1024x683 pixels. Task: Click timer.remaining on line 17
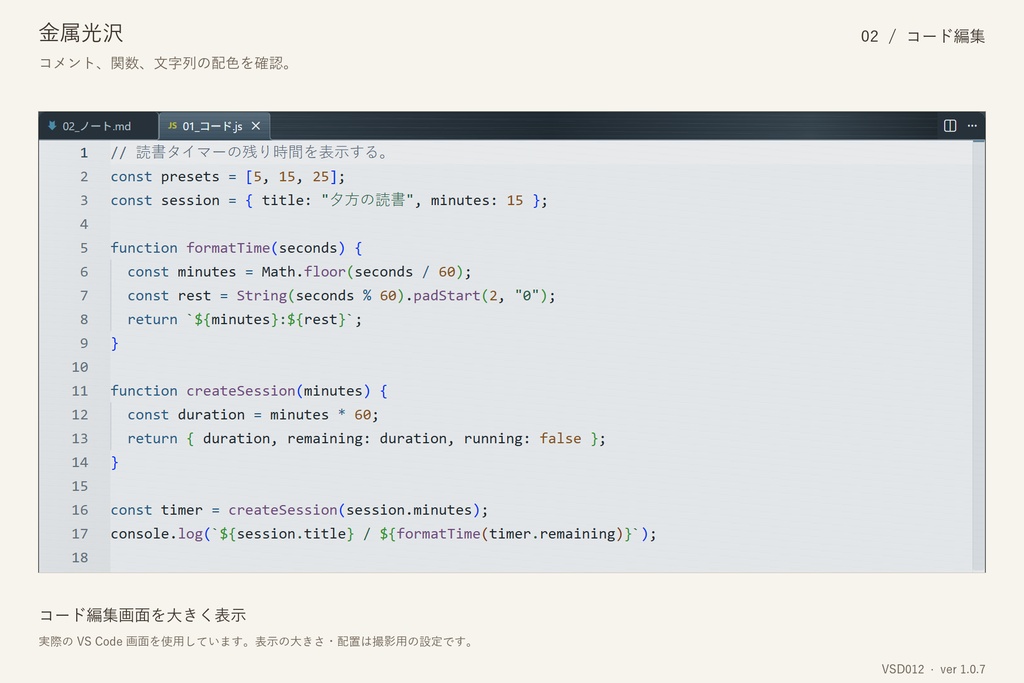[x=552, y=534]
